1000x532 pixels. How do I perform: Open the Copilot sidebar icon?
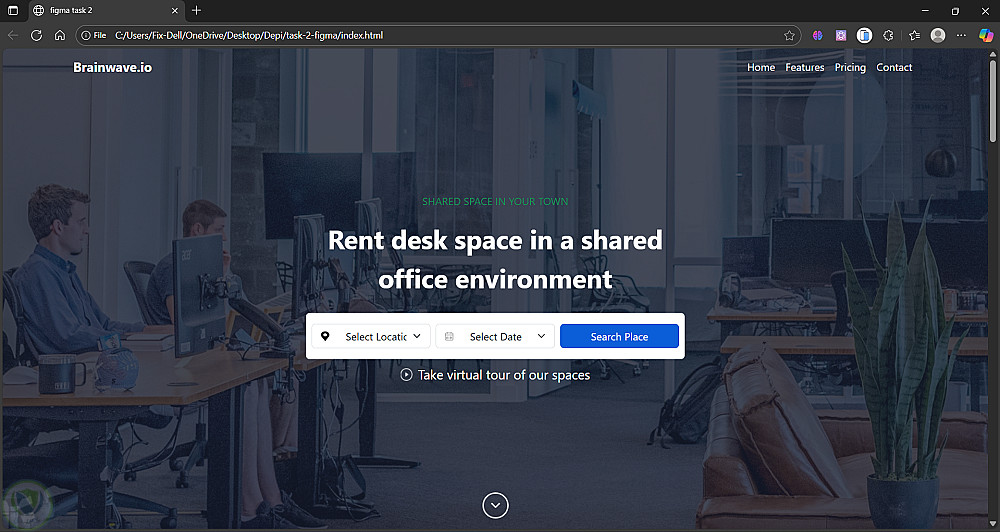tap(986, 36)
